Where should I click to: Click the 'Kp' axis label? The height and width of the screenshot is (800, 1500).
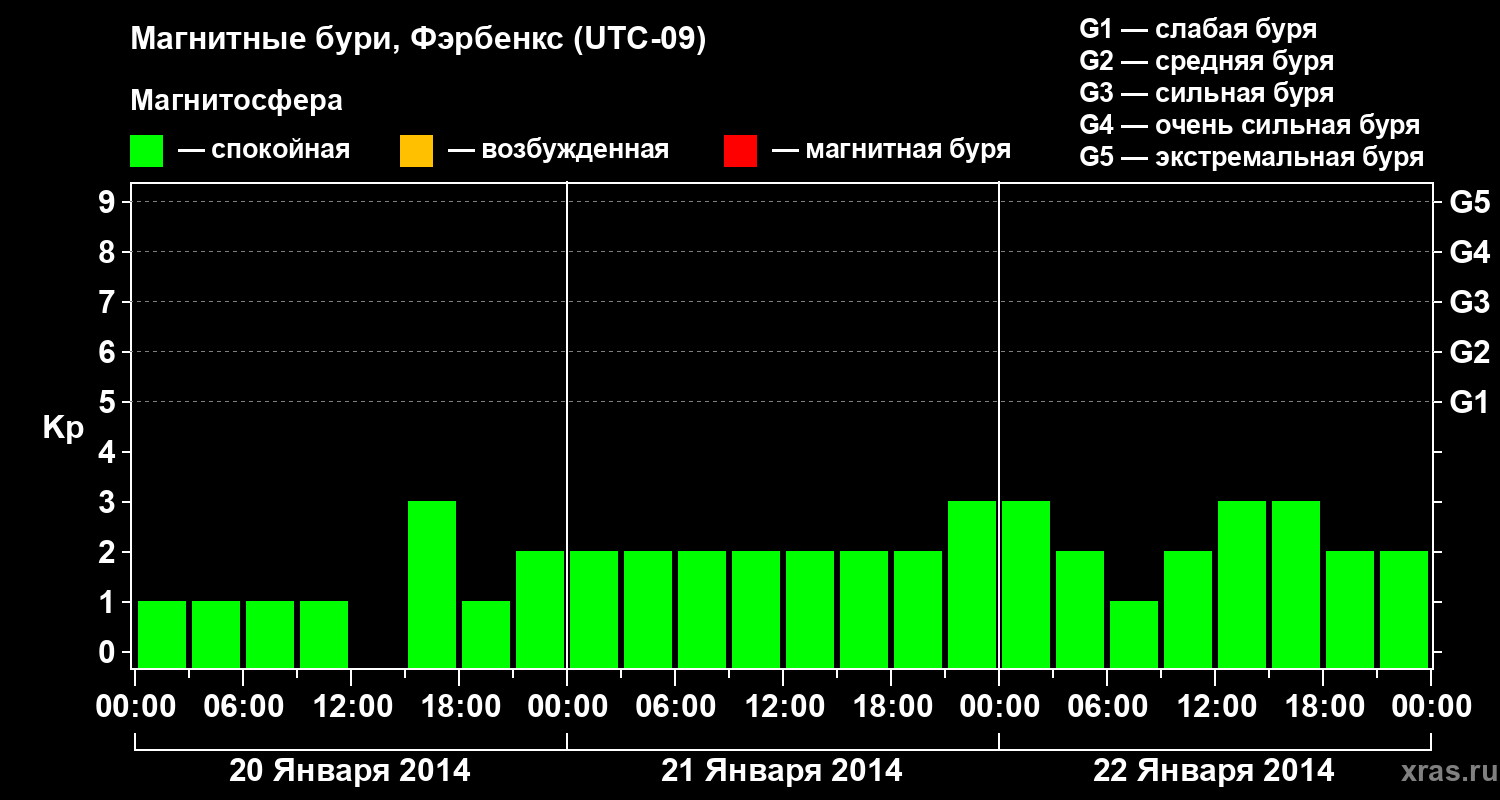(63, 428)
